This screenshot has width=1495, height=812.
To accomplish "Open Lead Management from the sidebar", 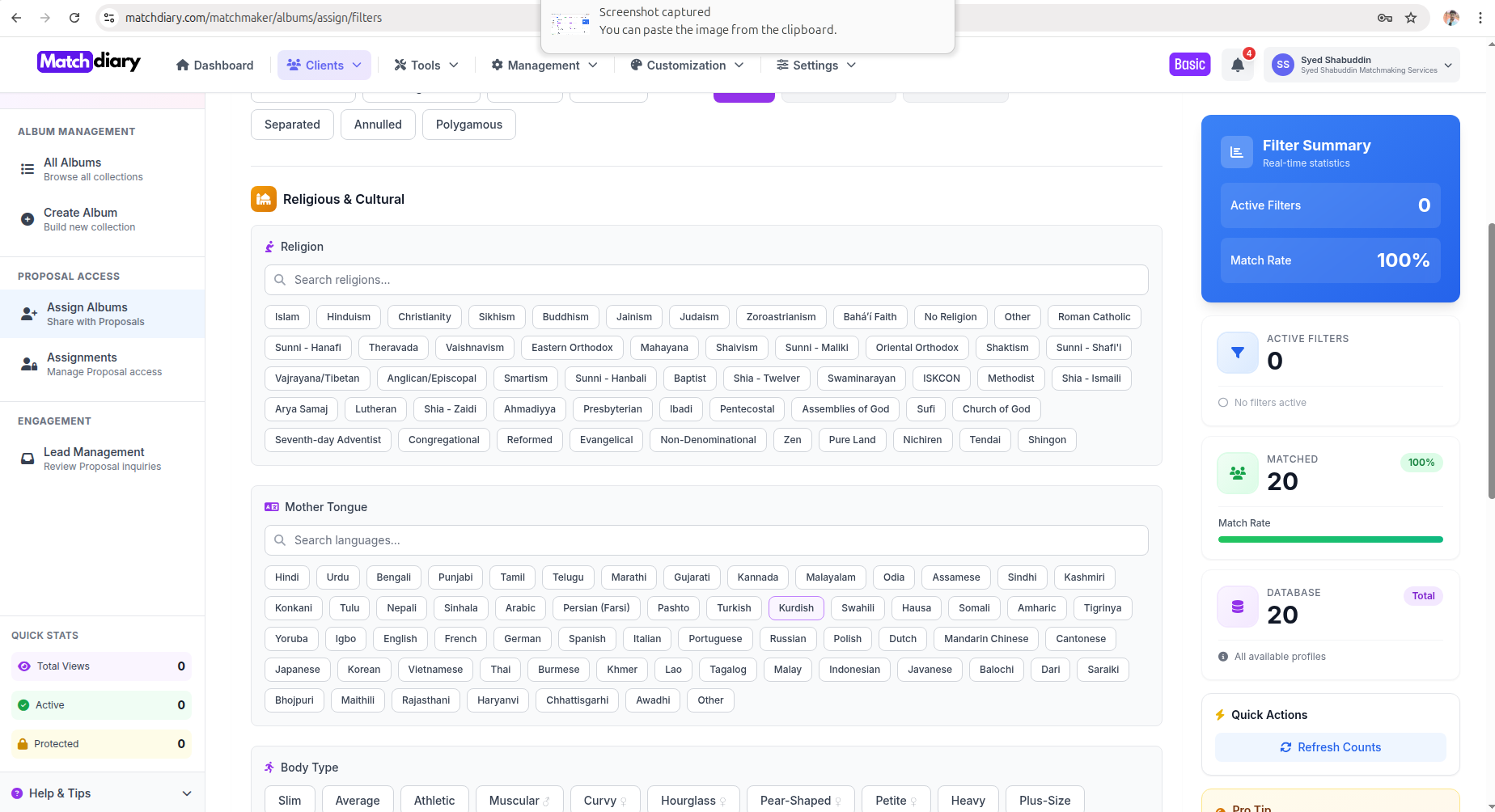I will pos(93,458).
